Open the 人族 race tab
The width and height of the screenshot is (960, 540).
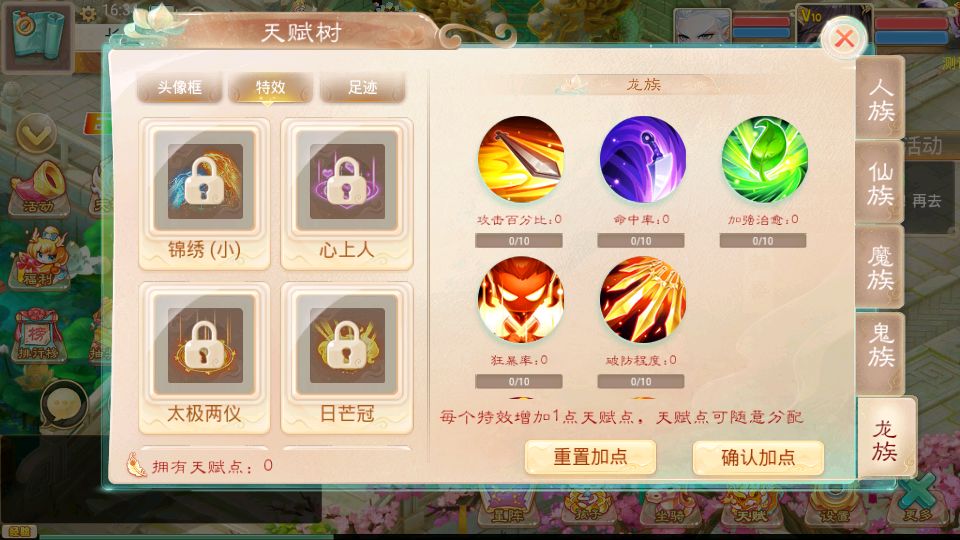[880, 99]
